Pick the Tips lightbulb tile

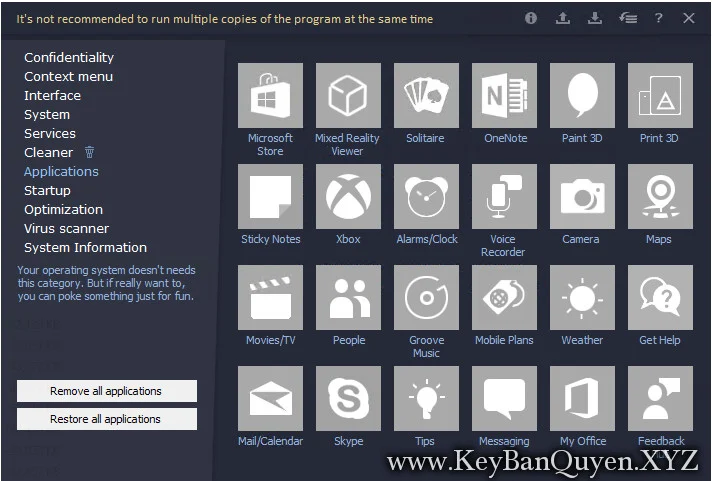[x=426, y=398]
